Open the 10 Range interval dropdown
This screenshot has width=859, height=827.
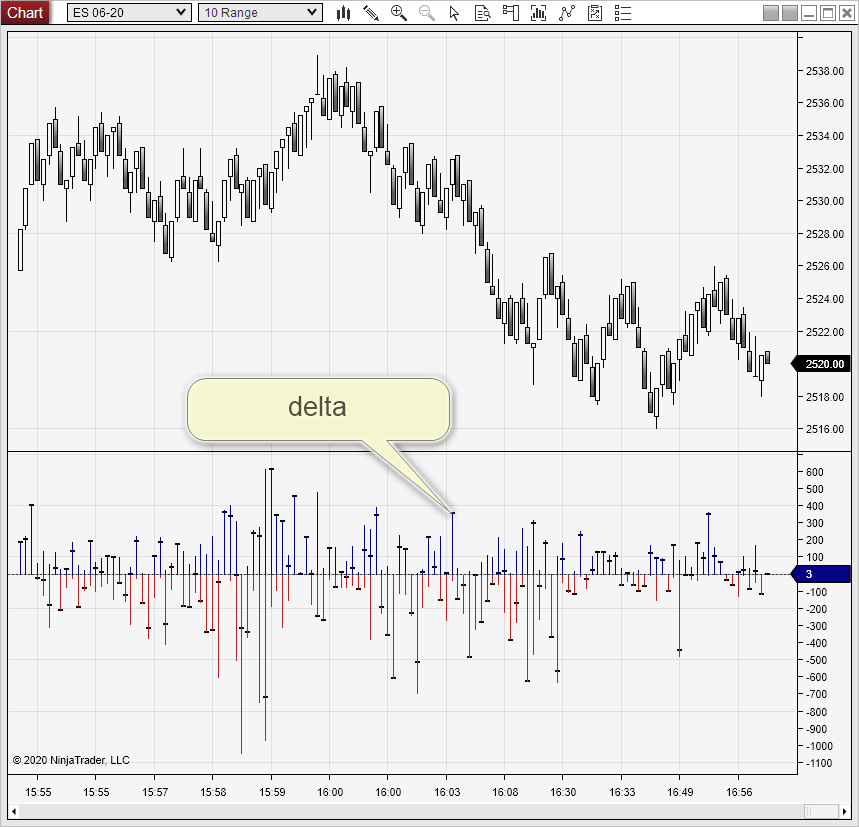(260, 13)
